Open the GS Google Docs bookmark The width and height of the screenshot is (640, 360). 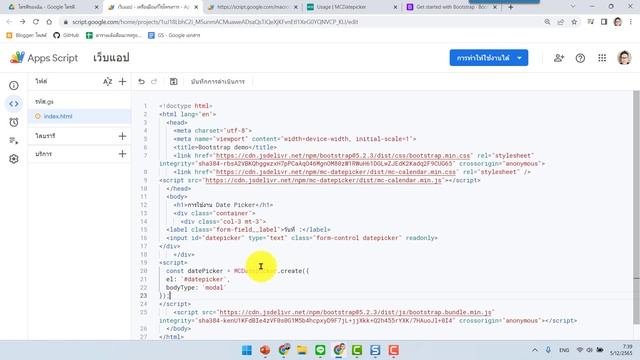pos(174,36)
